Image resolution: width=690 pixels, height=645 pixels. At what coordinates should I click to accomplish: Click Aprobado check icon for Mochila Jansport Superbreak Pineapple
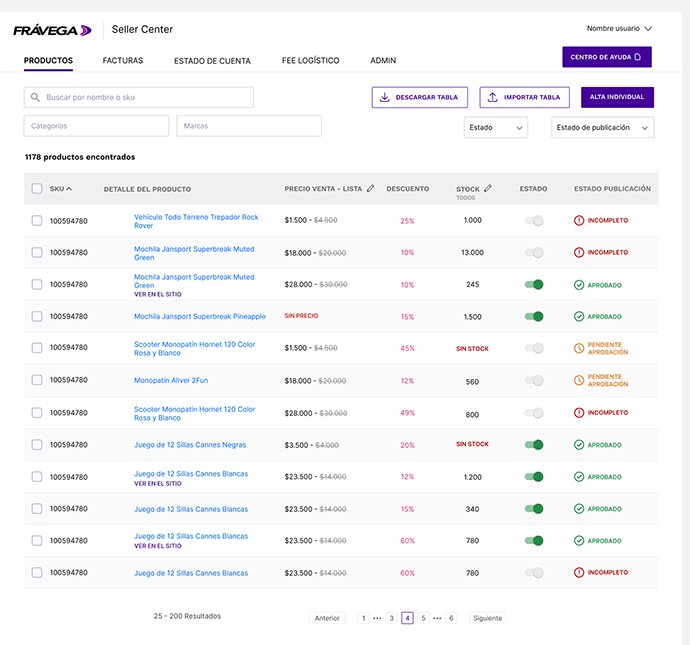579,316
